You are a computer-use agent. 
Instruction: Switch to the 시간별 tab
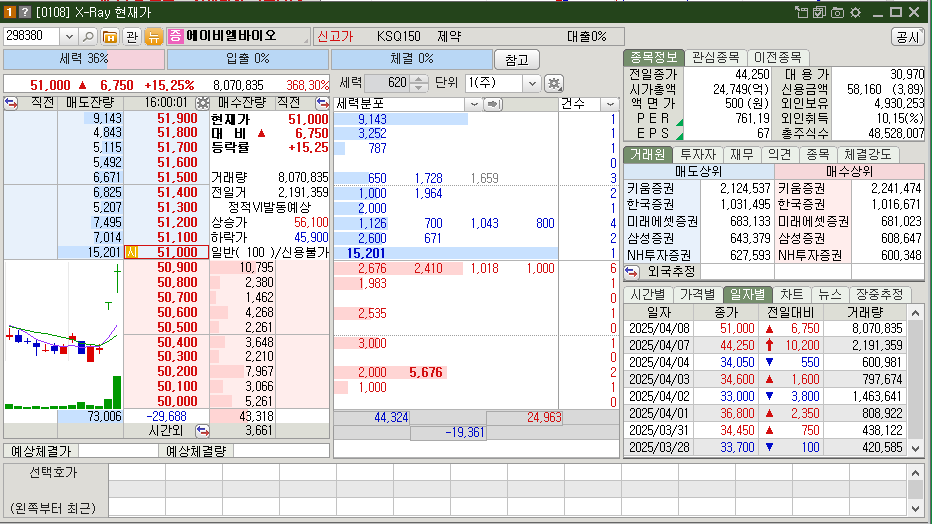tap(648, 294)
